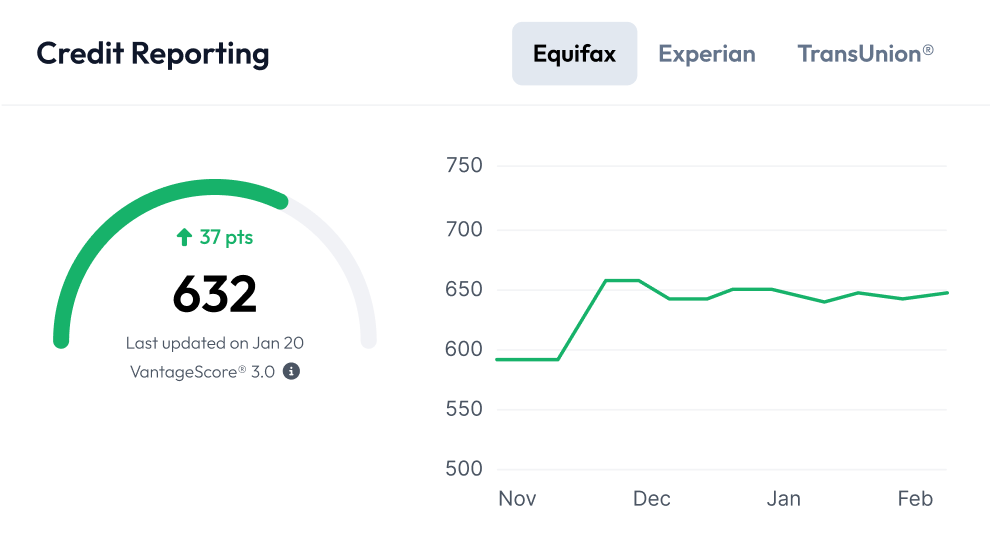The height and width of the screenshot is (556, 990).
Task: Open the TransUnion tab
Action: click(x=865, y=54)
